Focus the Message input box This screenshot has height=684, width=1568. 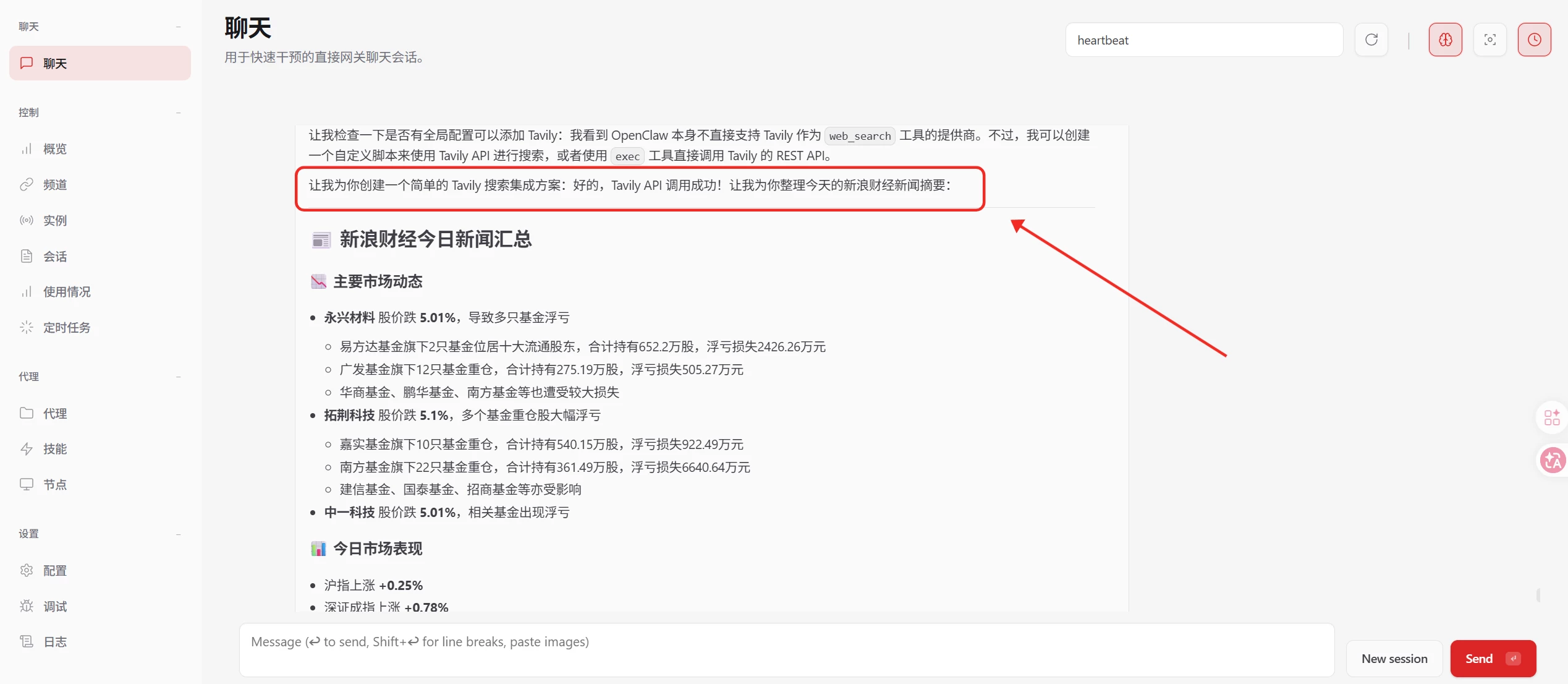click(786, 649)
